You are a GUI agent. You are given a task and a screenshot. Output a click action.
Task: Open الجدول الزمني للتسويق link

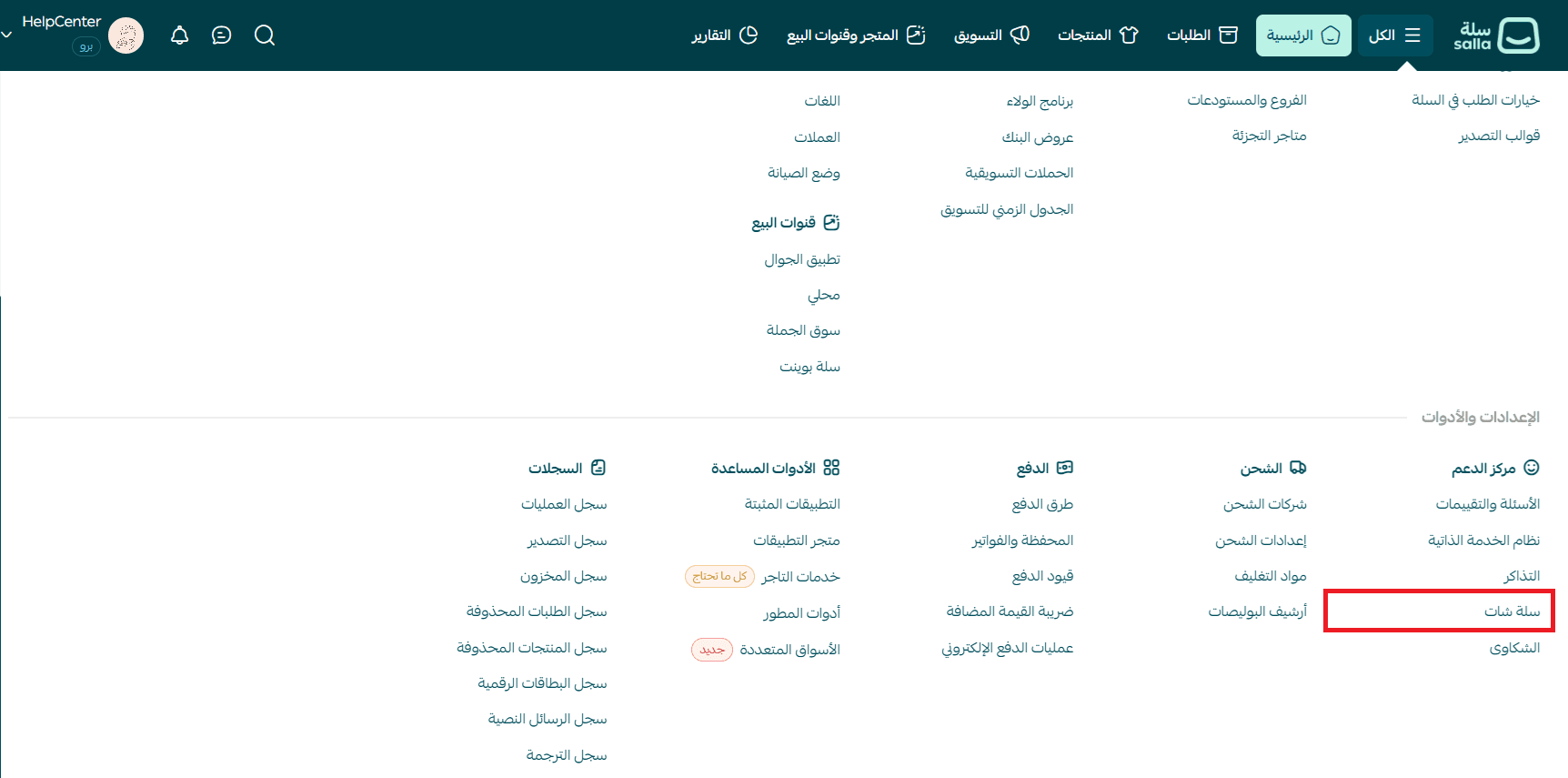(1007, 209)
